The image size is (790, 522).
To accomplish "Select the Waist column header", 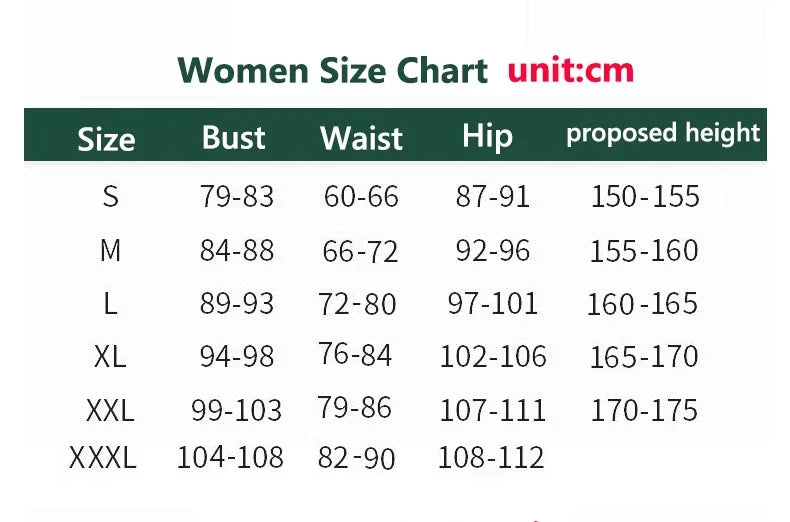I will pyautogui.click(x=361, y=138).
